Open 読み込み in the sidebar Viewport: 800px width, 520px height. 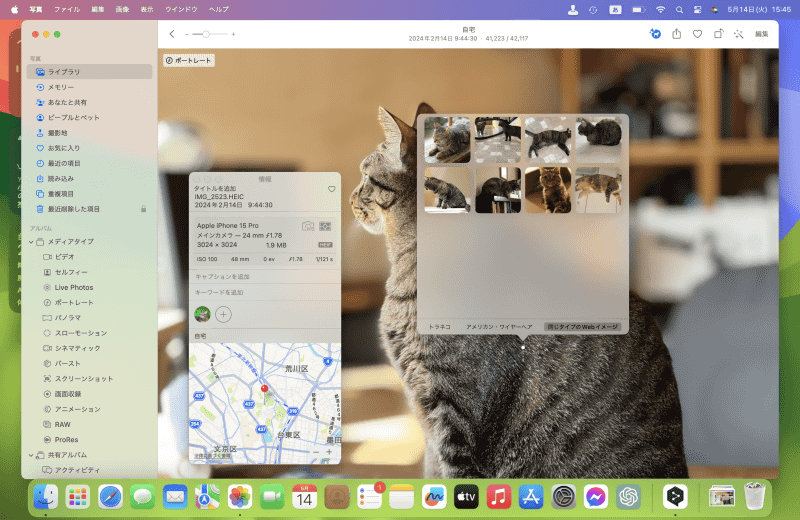coord(89,179)
